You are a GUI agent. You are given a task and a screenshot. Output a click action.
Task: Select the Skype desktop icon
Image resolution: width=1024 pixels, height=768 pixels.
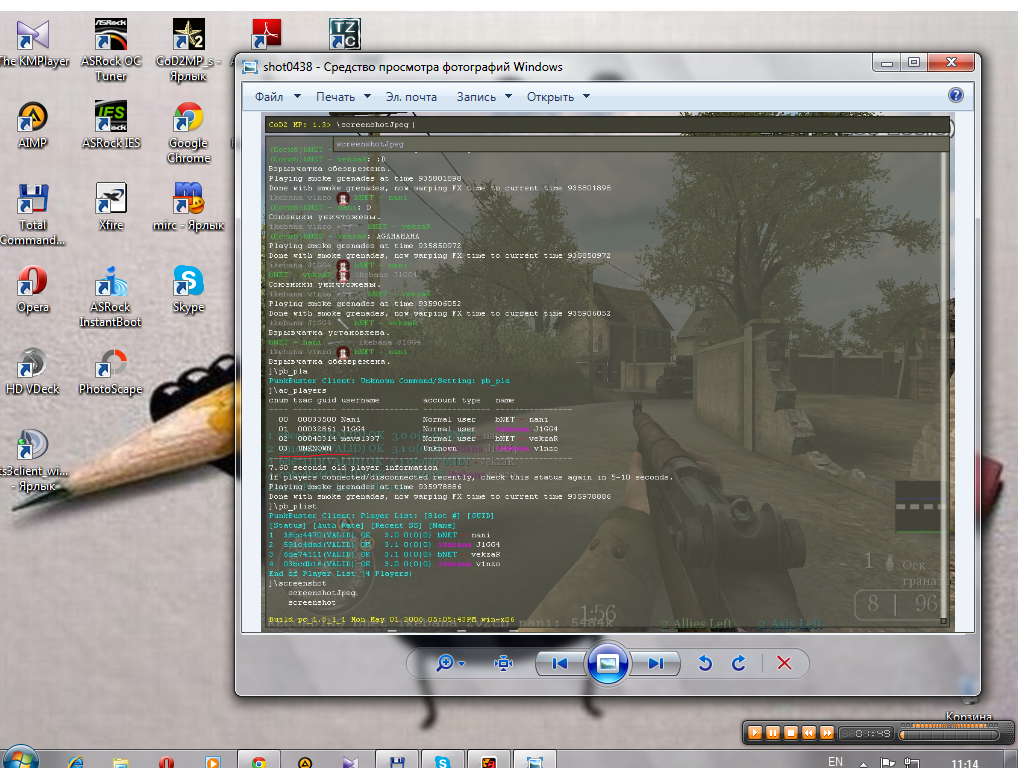tap(188, 289)
